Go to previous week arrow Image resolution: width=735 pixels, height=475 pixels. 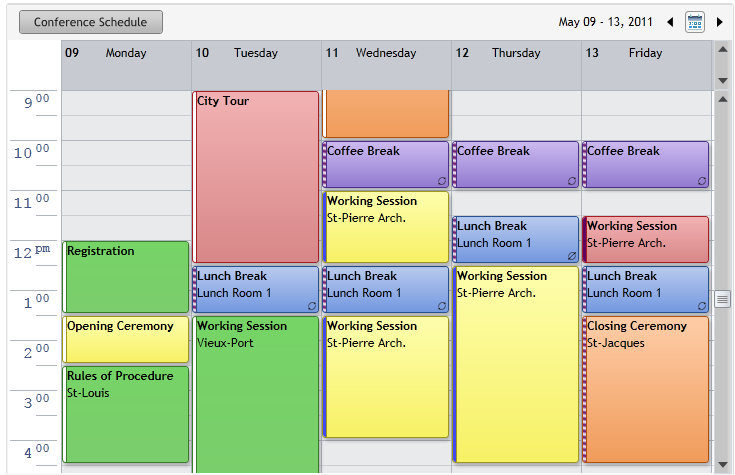[670, 22]
